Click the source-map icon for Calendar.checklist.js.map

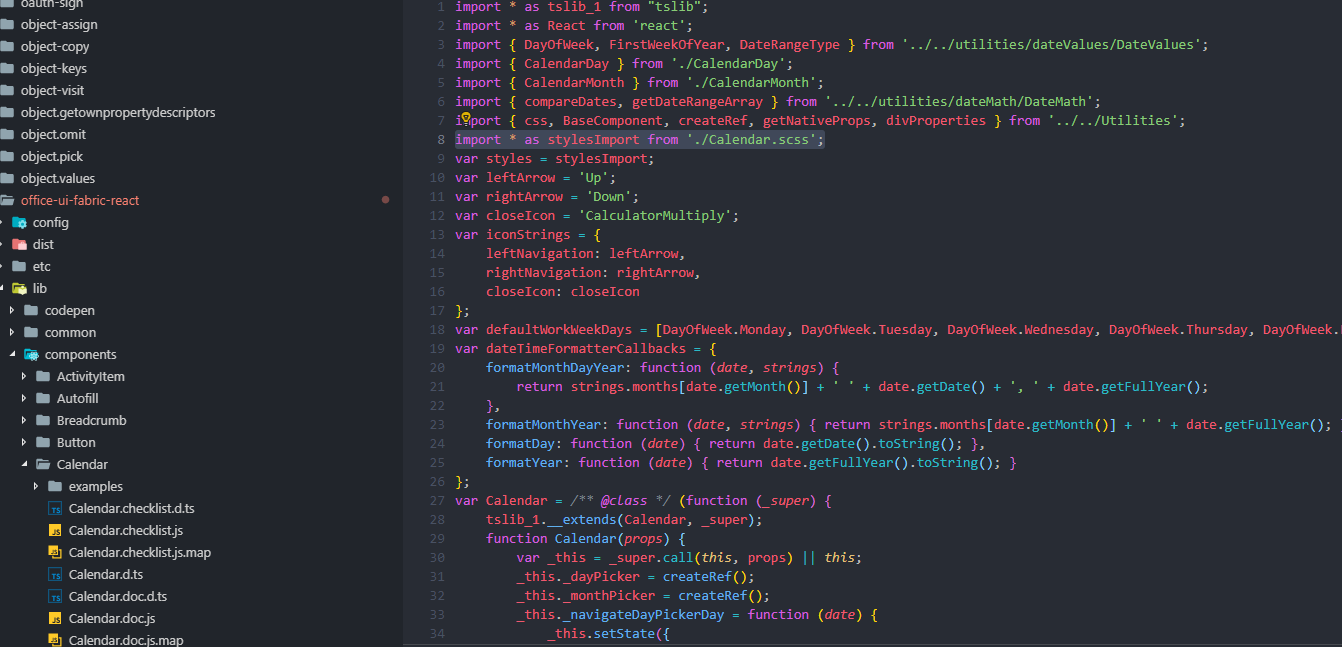coord(55,552)
